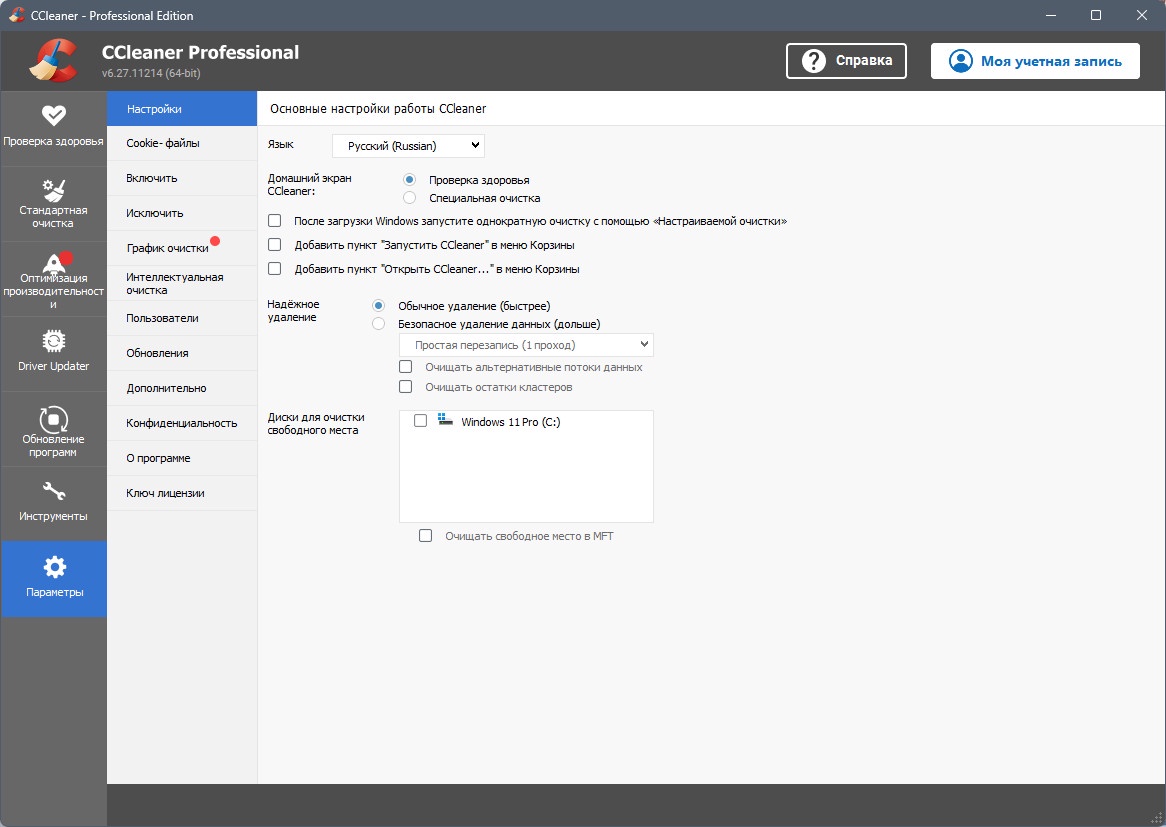Click the Справка help button
The width and height of the screenshot is (1166, 827).
[x=846, y=60]
